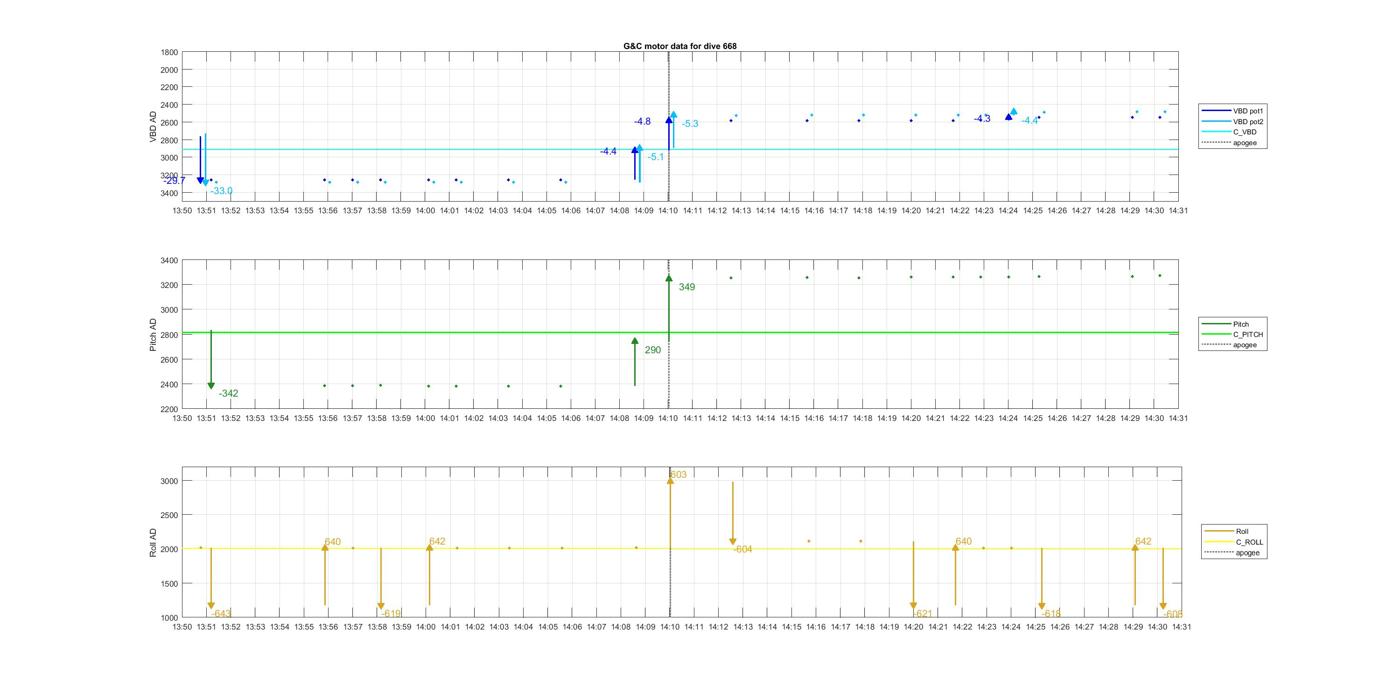Select 'apogee' entry in the Roll legend
This screenshot has height=693, width=1400.
click(x=1248, y=552)
